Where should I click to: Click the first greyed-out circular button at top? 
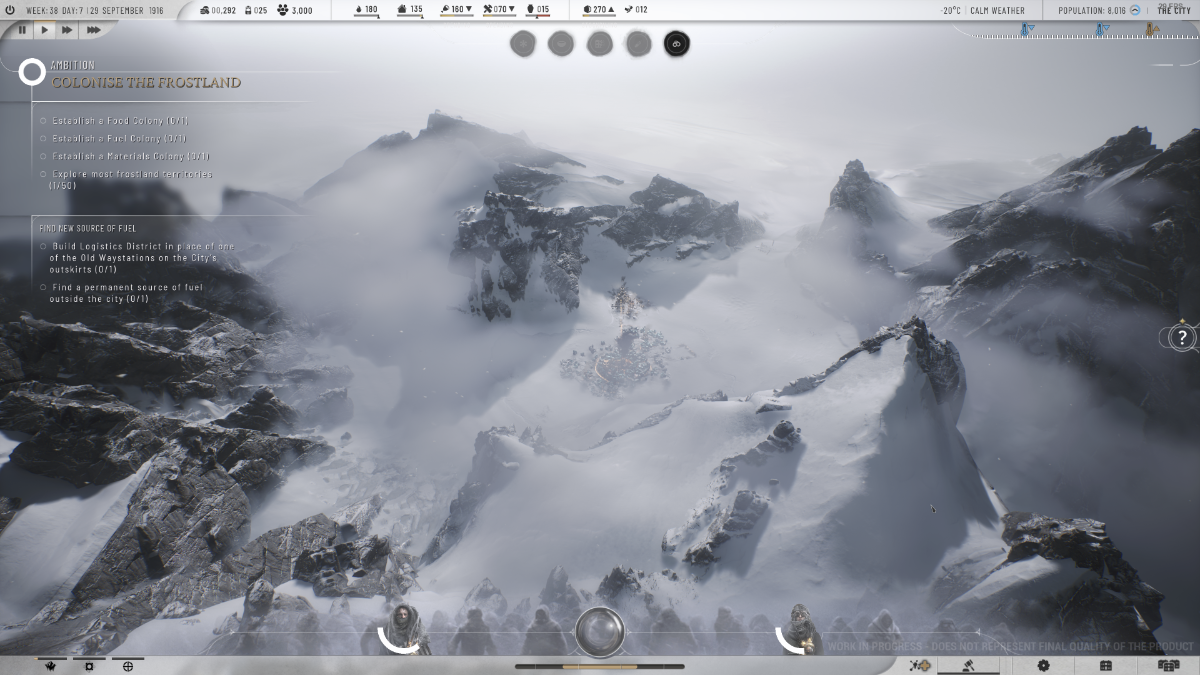(x=523, y=43)
